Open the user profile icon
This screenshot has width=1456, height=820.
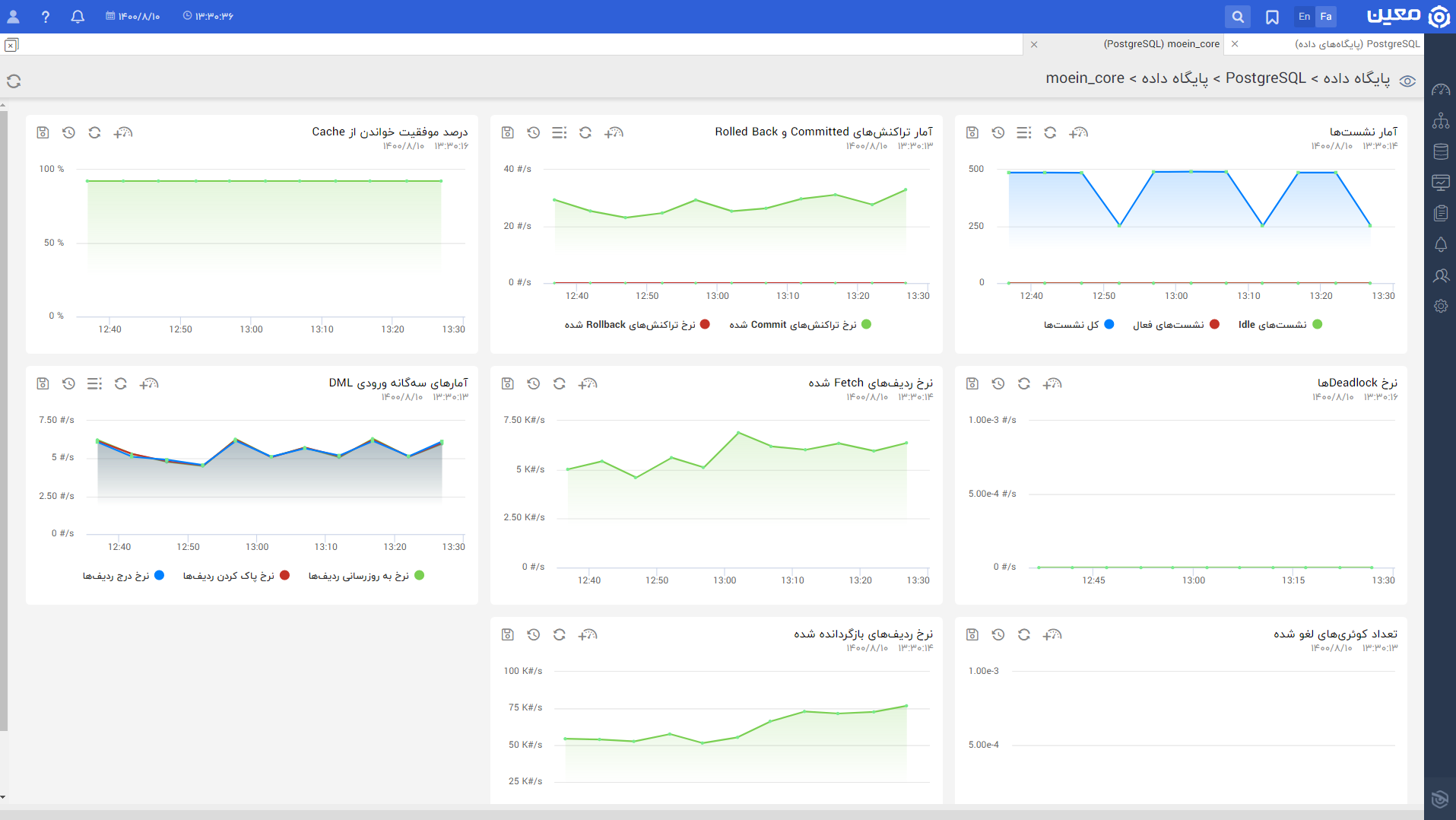[x=13, y=16]
